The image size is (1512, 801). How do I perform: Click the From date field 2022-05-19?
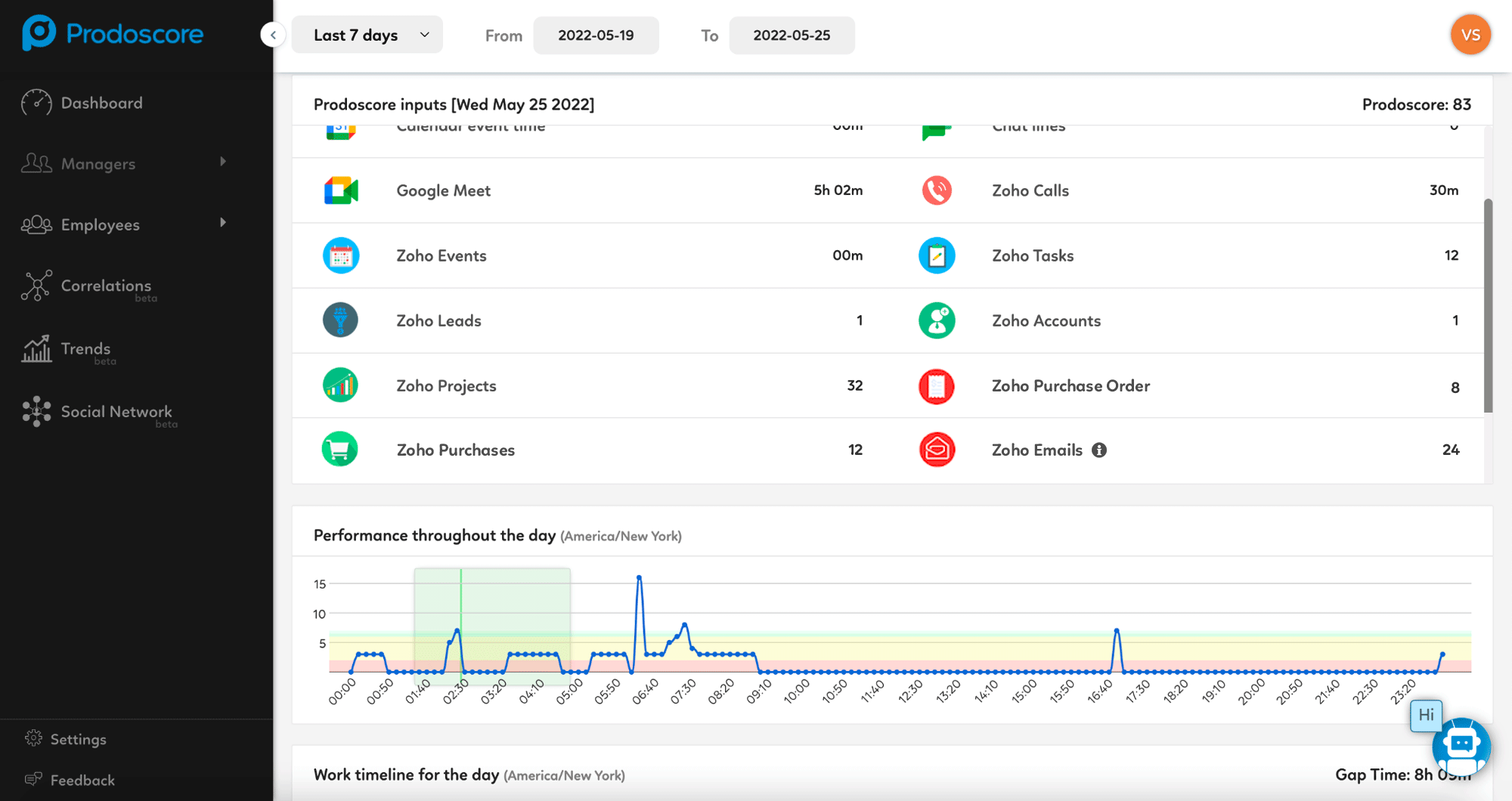point(596,36)
